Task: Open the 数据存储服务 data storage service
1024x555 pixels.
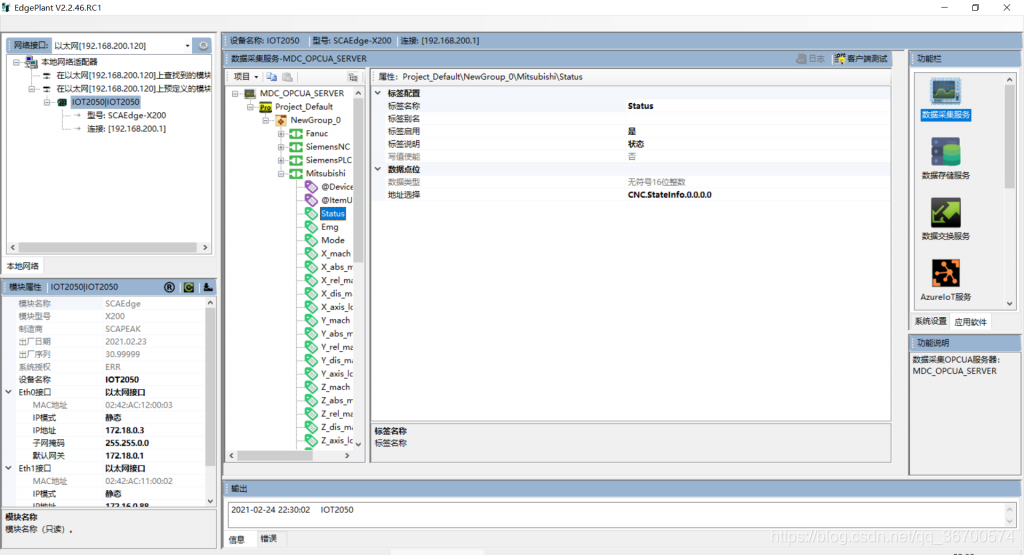Action: 945,159
